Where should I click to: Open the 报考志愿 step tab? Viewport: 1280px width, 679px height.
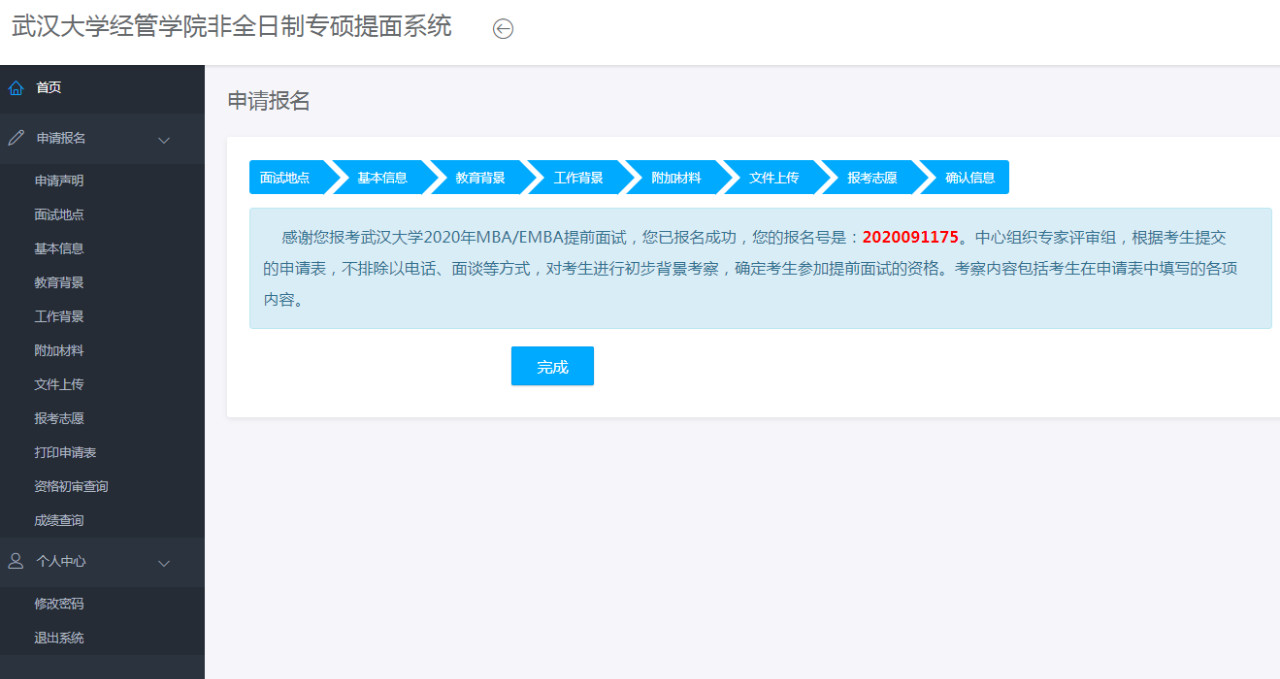[x=872, y=178]
